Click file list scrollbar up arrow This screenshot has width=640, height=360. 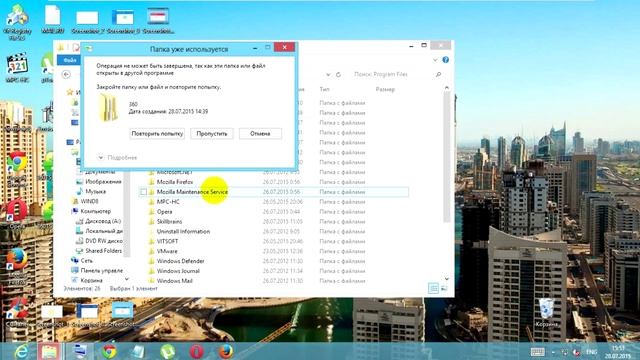click(447, 88)
